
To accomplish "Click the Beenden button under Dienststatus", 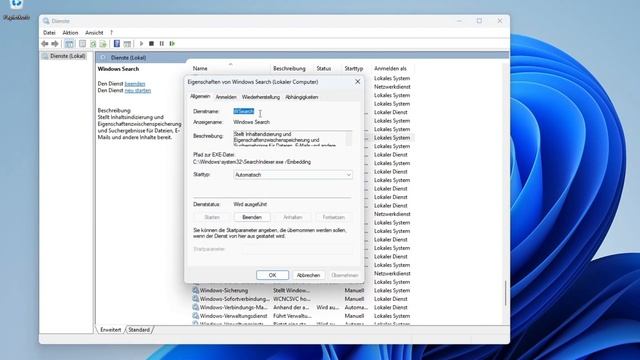I will (x=252, y=217).
